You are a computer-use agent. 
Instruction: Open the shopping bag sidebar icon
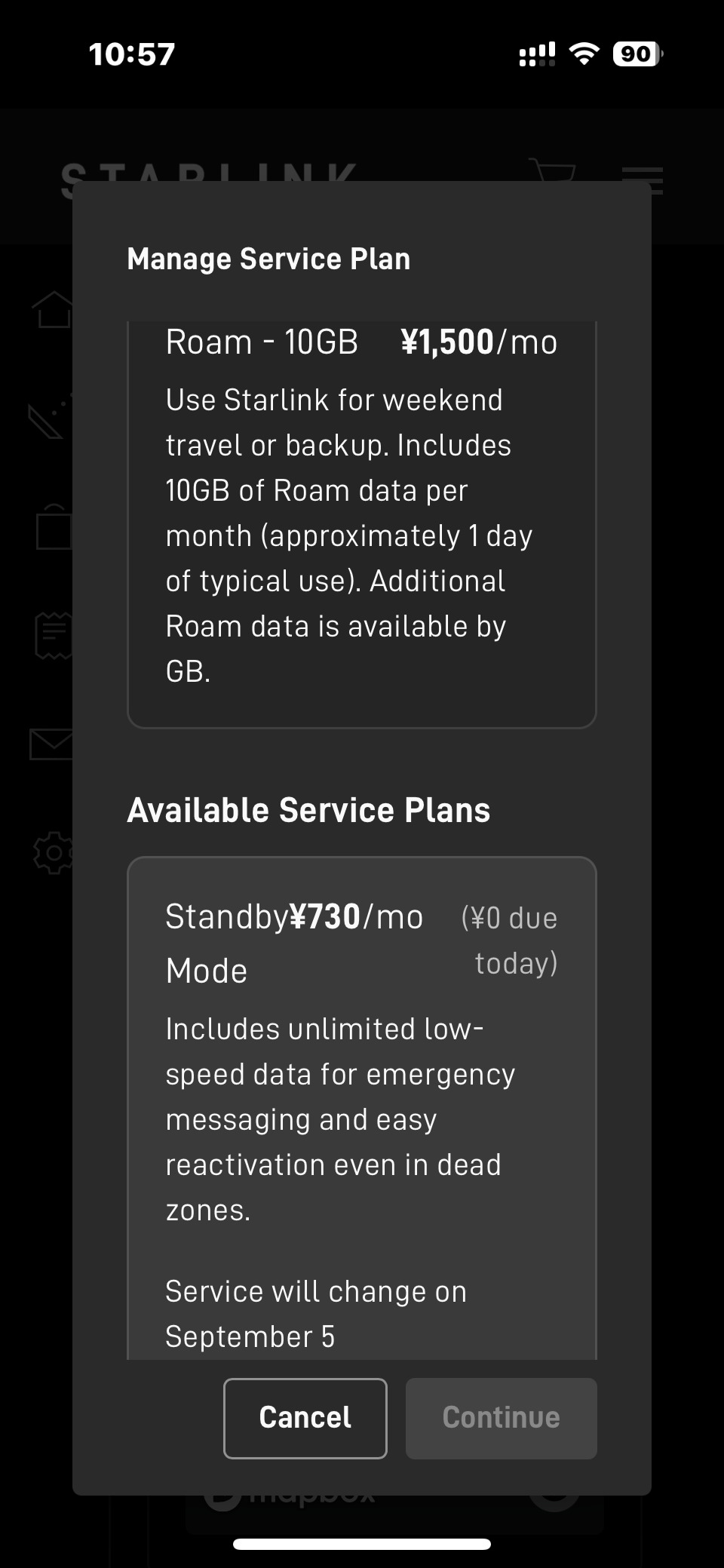tap(53, 526)
